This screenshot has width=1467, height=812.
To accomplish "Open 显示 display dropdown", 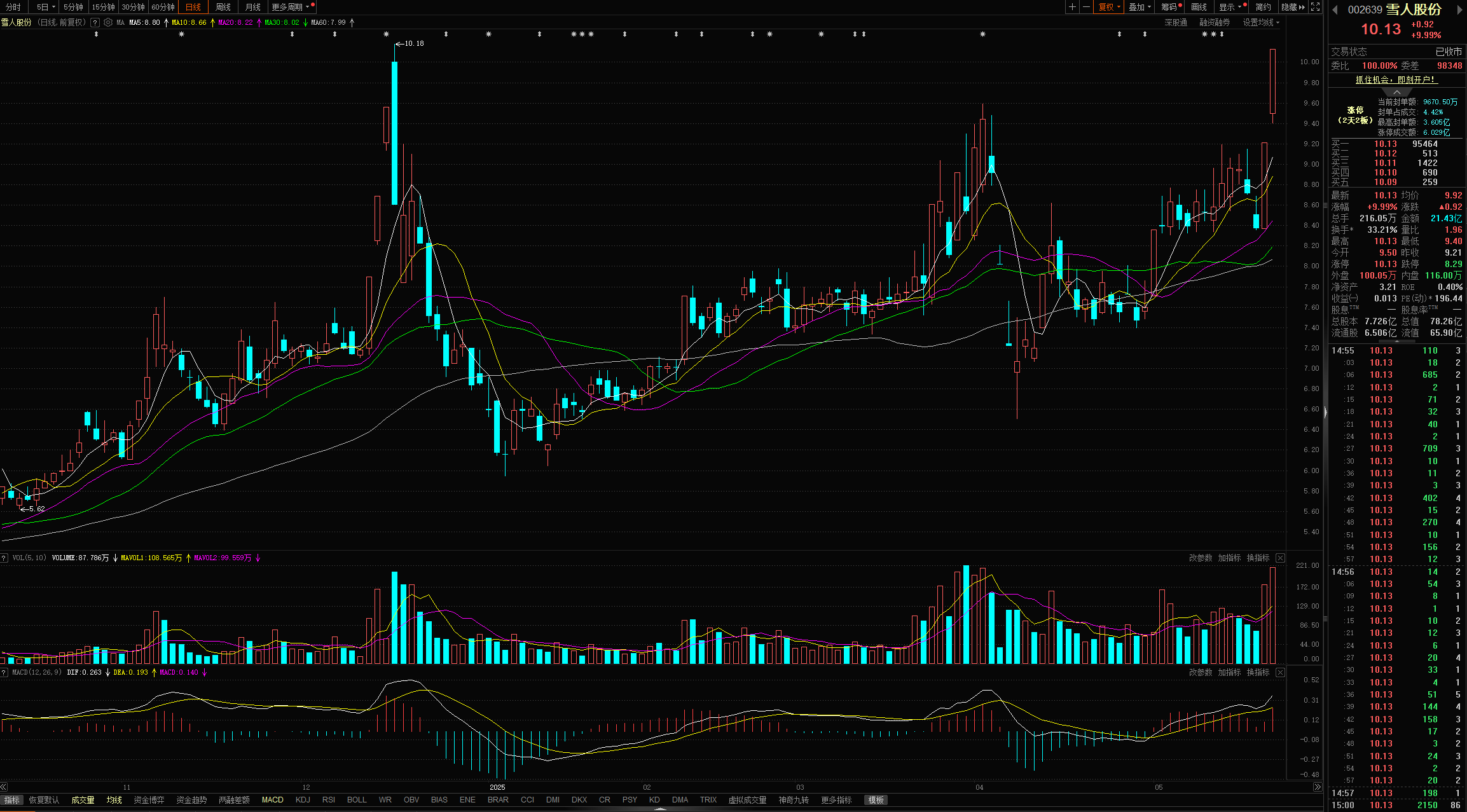I will [1230, 7].
